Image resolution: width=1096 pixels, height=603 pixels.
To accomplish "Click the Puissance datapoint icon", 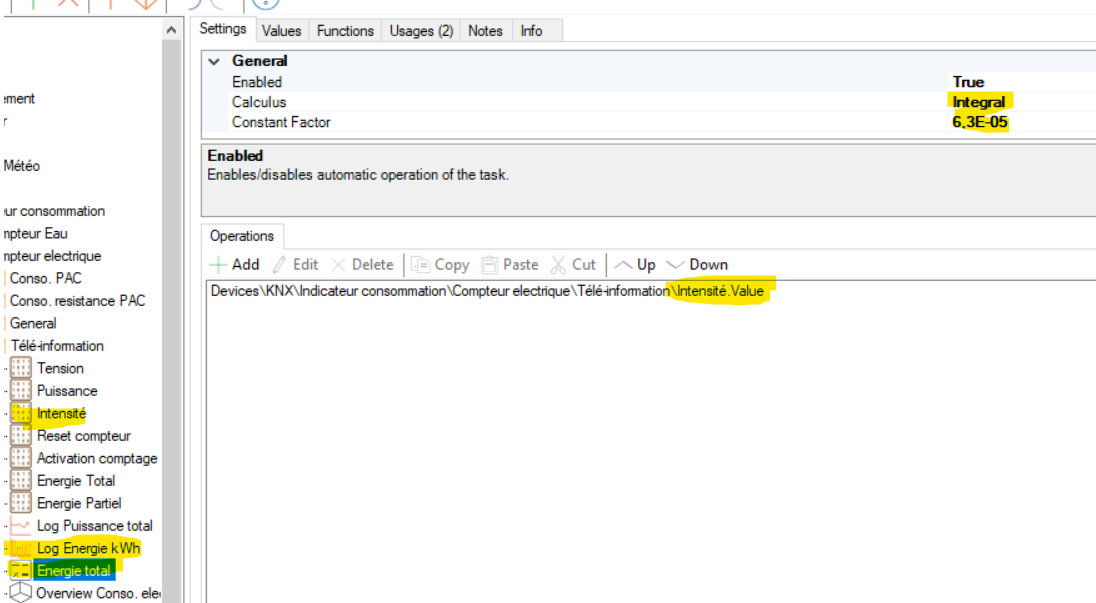I will (x=21, y=391).
